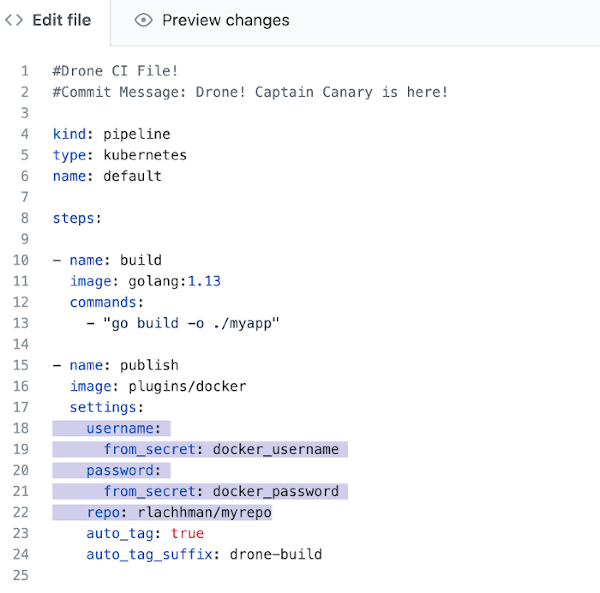Click the 'build' step name on line 10
Screen dimensions: 600x593
coord(141,260)
